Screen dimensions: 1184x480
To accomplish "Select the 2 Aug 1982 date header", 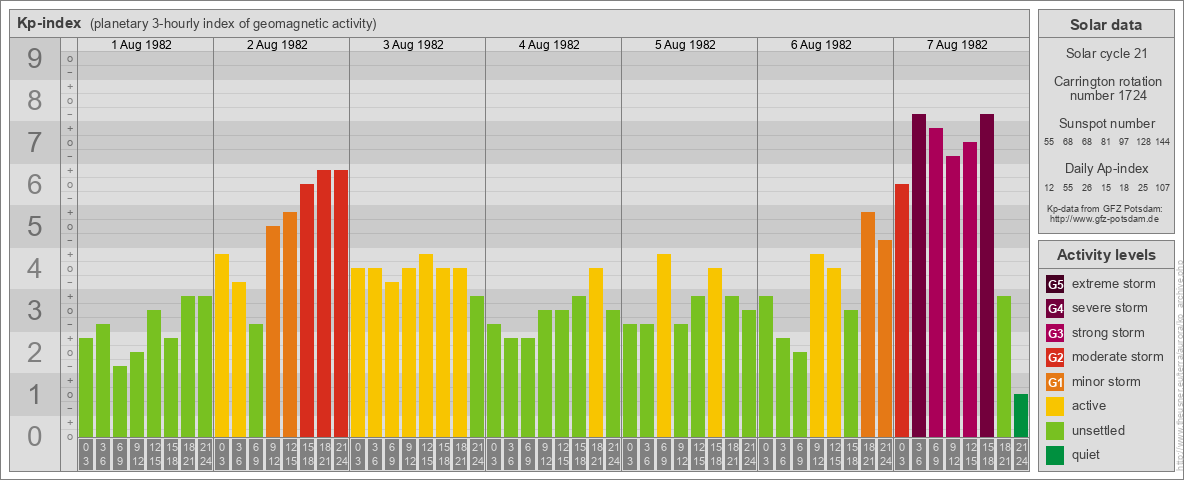I will click(x=277, y=45).
